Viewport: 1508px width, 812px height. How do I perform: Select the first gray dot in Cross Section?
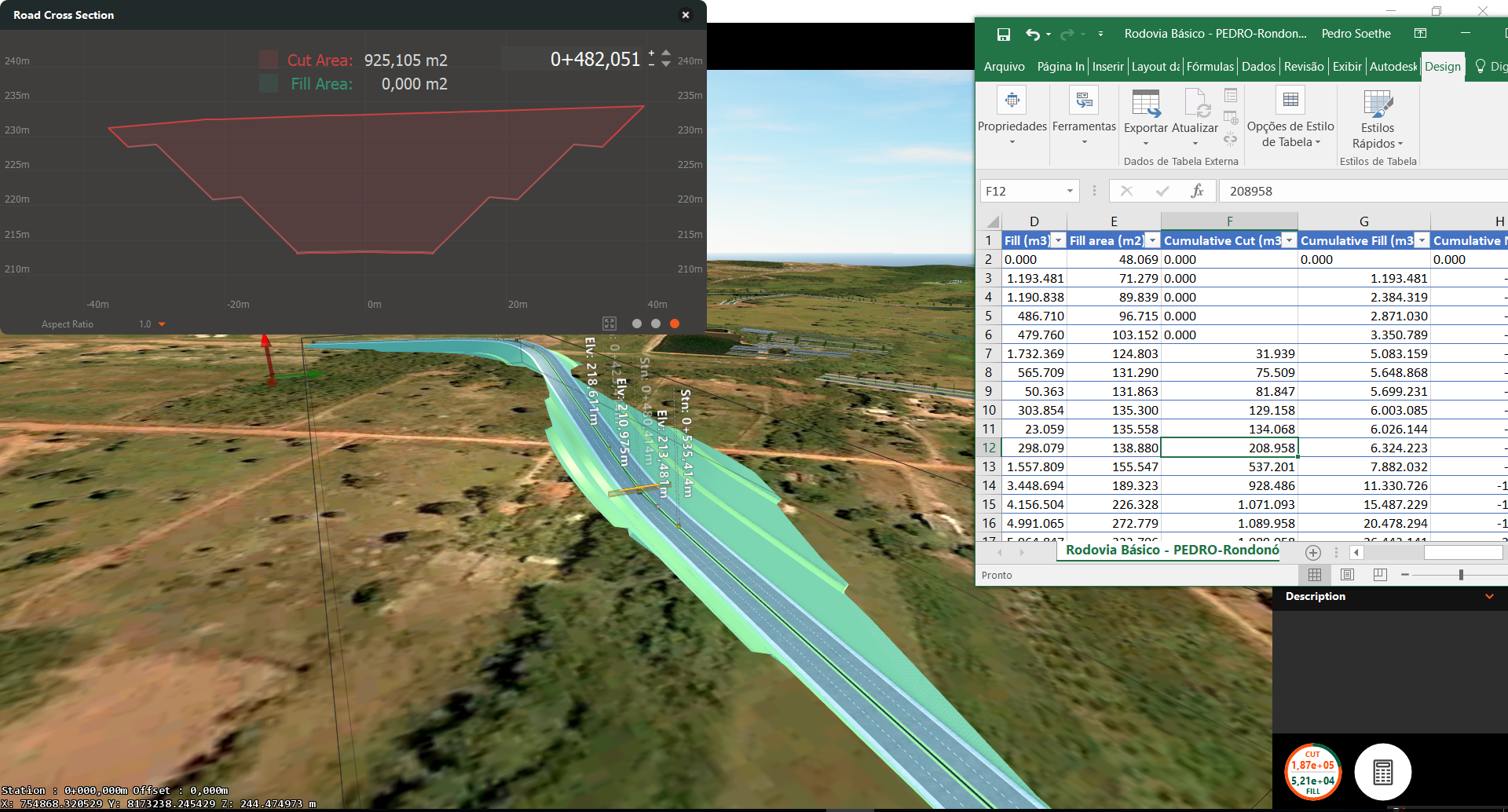pos(637,324)
